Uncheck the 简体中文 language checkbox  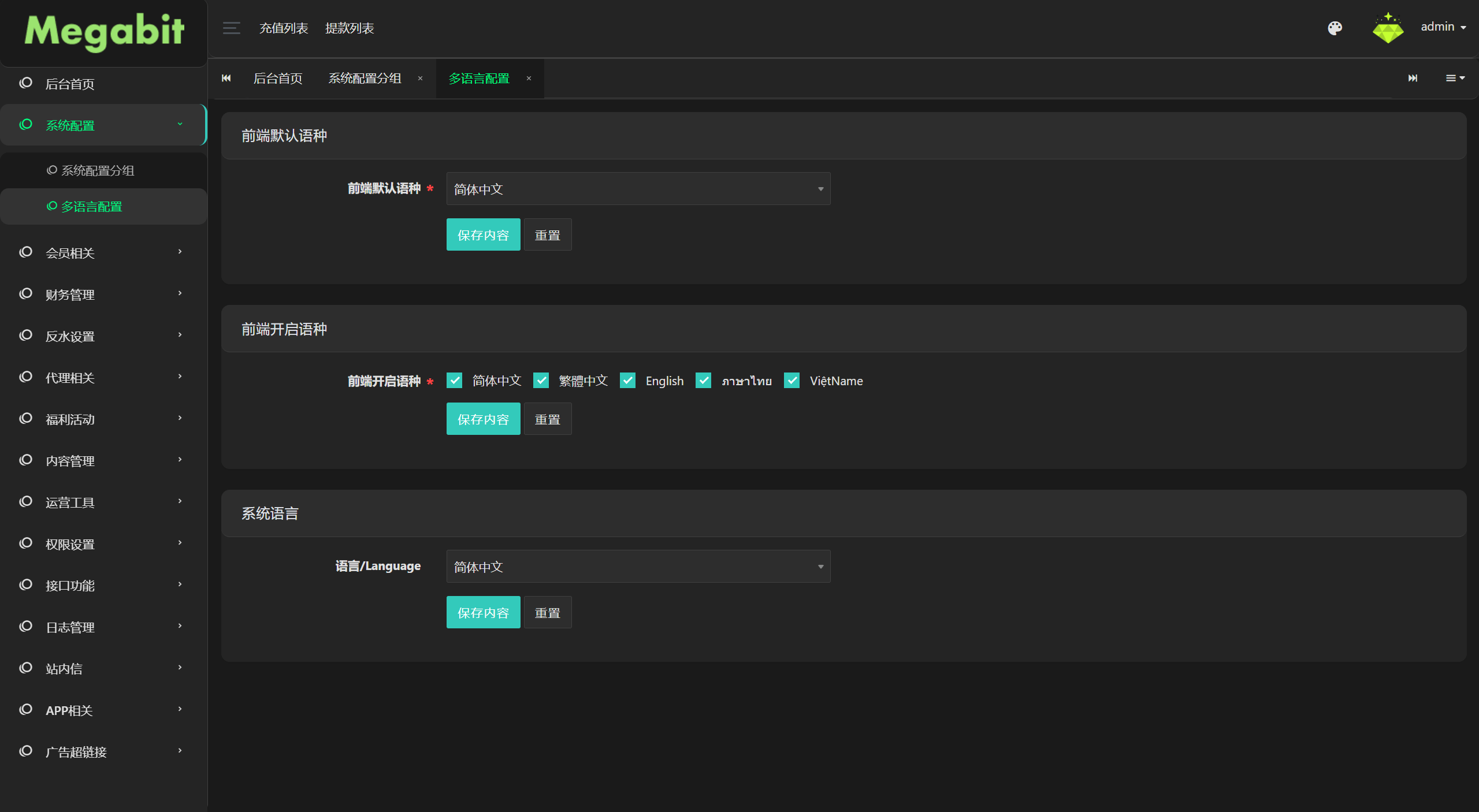[x=455, y=381]
